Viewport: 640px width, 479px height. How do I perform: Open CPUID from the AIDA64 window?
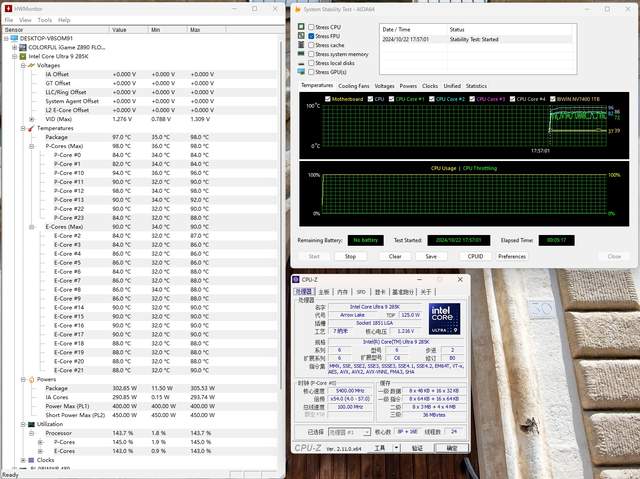475,256
